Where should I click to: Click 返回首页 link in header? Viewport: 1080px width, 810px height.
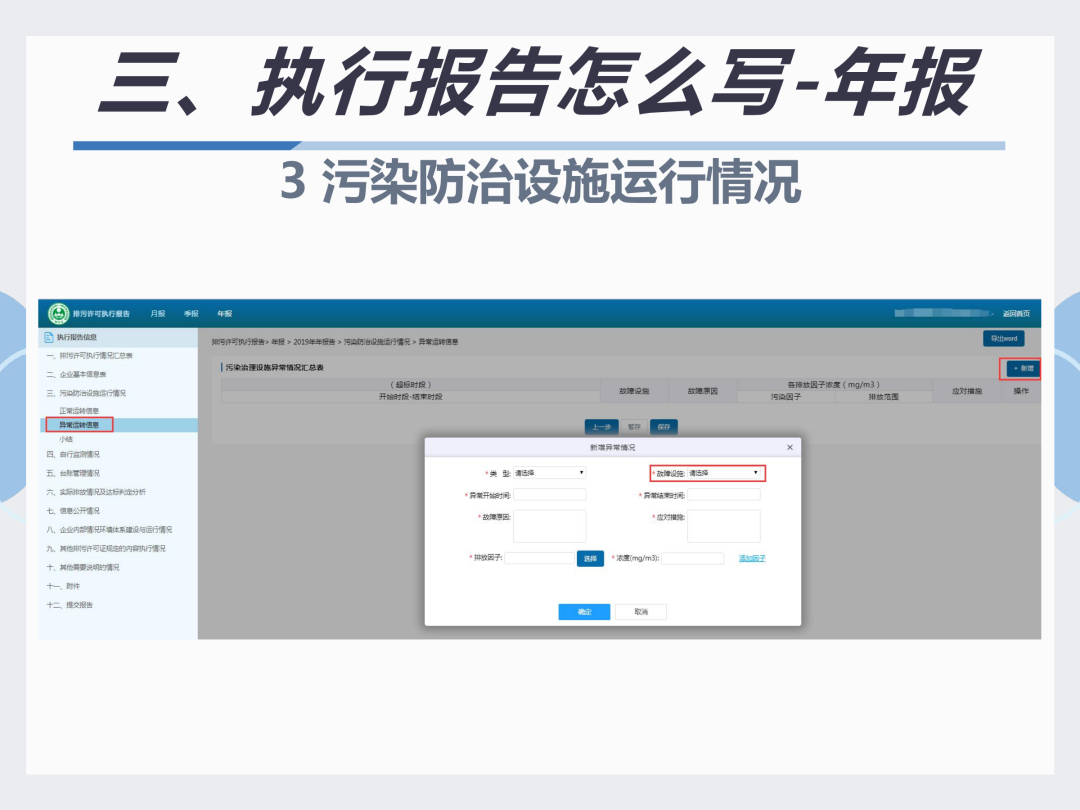click(1016, 314)
